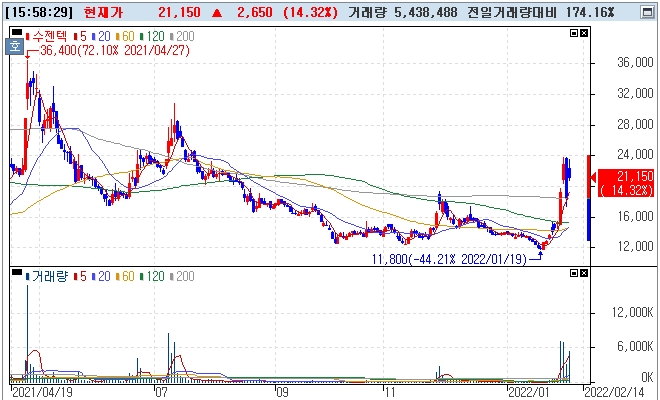Viewport: 660px width, 400px height.
Task: Click the red up-triangle in the header
Action: 217,13
